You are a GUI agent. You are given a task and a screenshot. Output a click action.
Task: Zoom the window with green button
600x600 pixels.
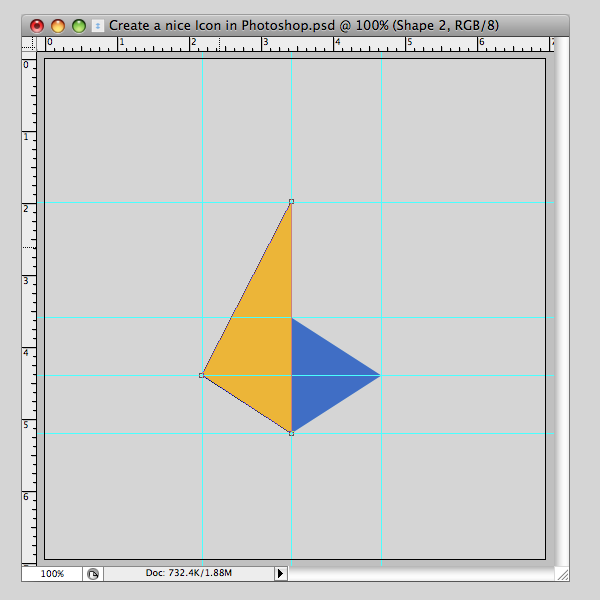(79, 26)
